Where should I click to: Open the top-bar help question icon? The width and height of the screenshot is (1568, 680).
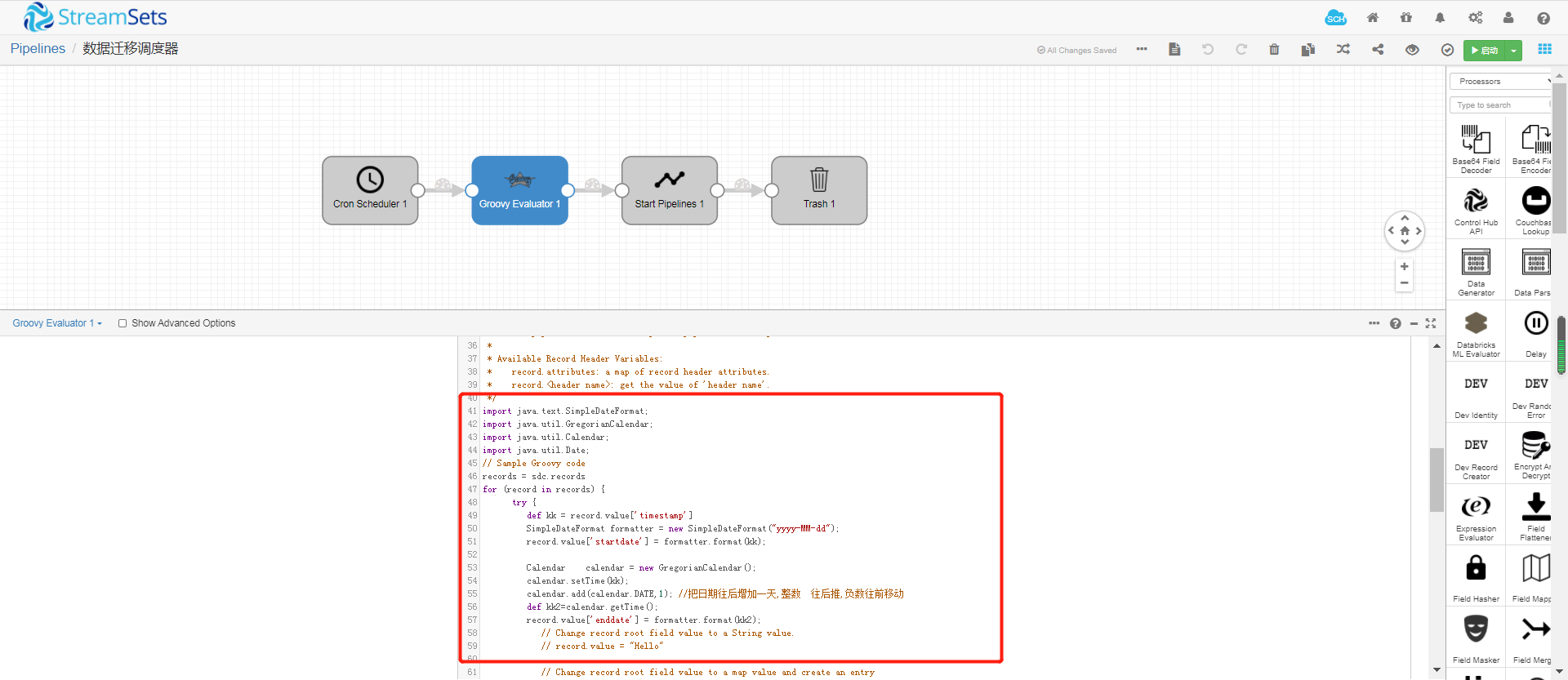point(1543,18)
